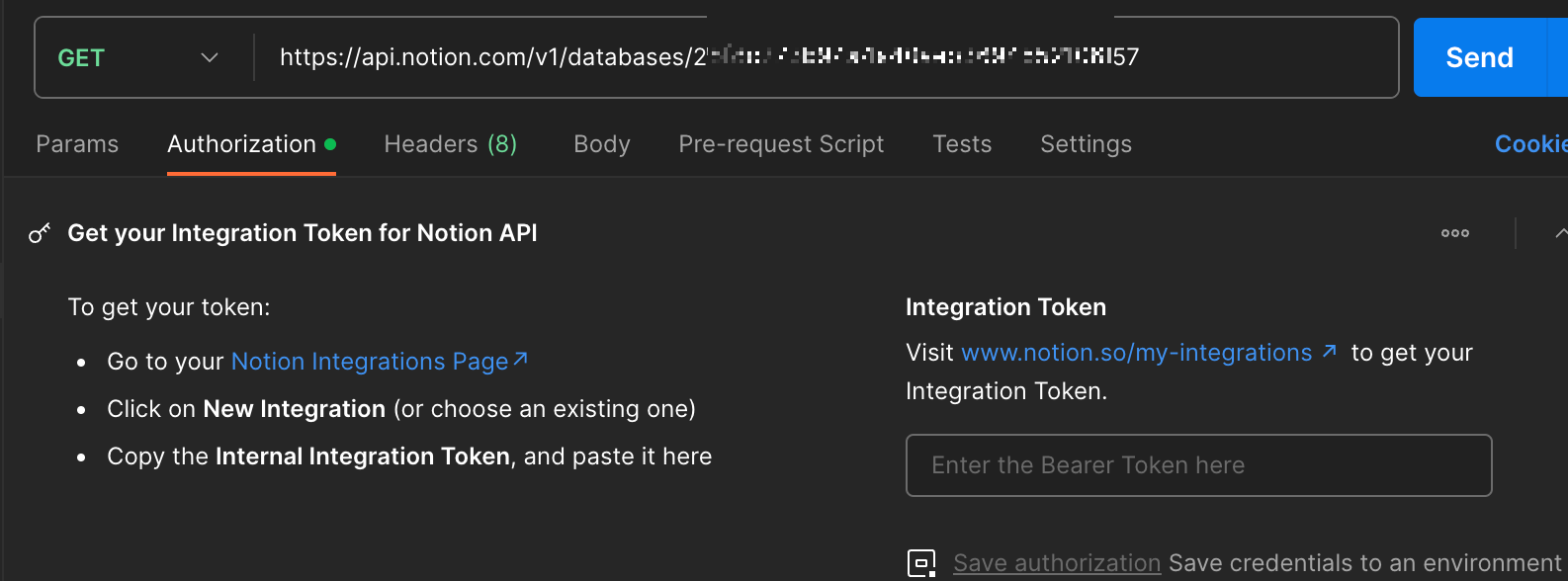Select the Authorization tab
1568x581 pixels.
click(251, 144)
